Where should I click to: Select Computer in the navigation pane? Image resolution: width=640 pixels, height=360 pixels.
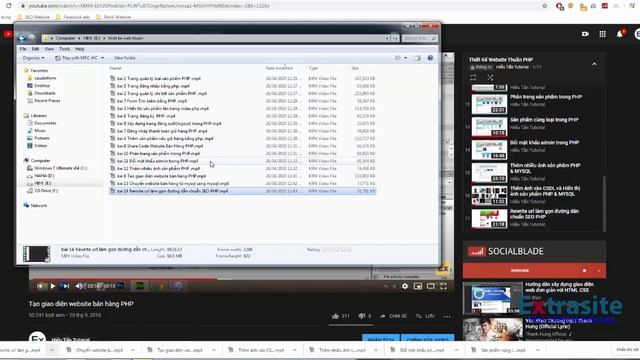pyautogui.click(x=40, y=160)
